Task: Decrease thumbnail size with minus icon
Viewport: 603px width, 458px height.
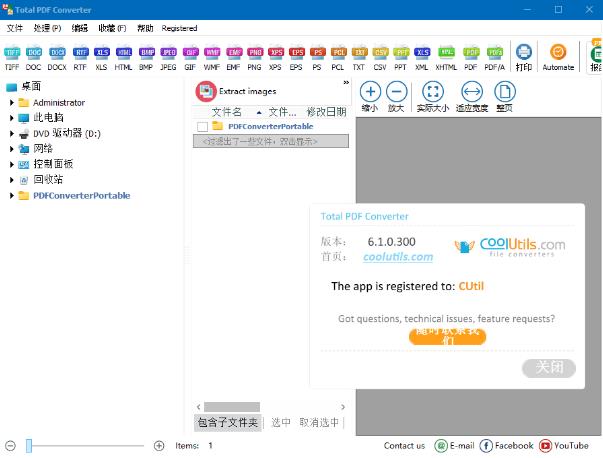Action: (x=10, y=446)
